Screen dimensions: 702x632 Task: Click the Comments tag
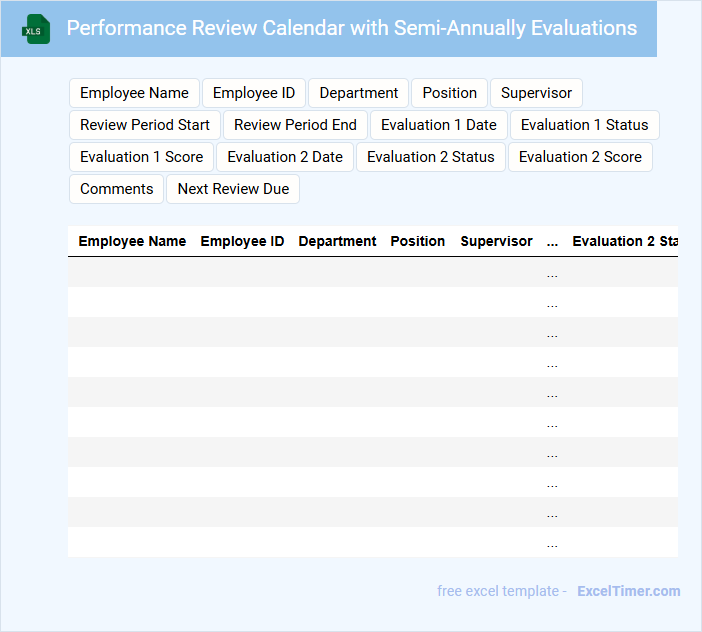[116, 189]
